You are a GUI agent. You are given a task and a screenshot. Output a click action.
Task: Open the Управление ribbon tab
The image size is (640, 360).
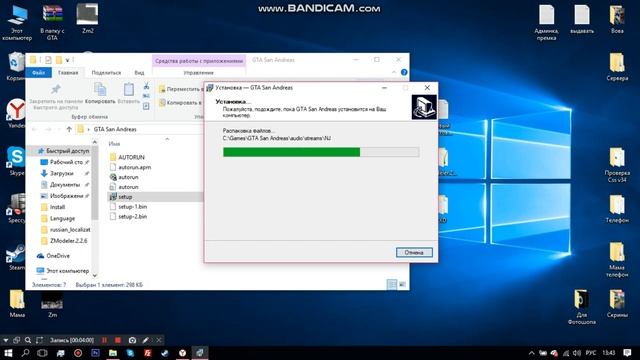pos(198,73)
